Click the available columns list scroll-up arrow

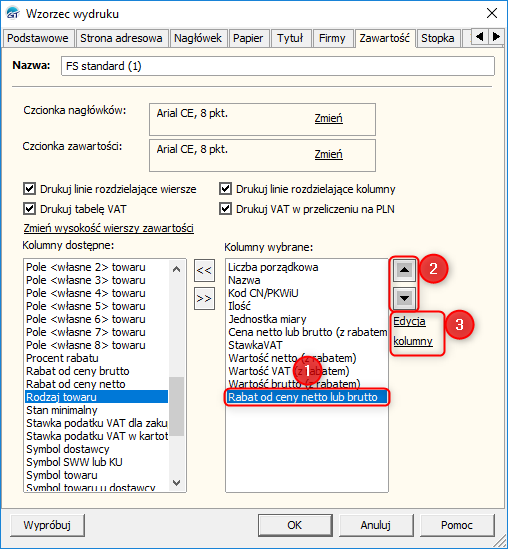pyautogui.click(x=177, y=269)
